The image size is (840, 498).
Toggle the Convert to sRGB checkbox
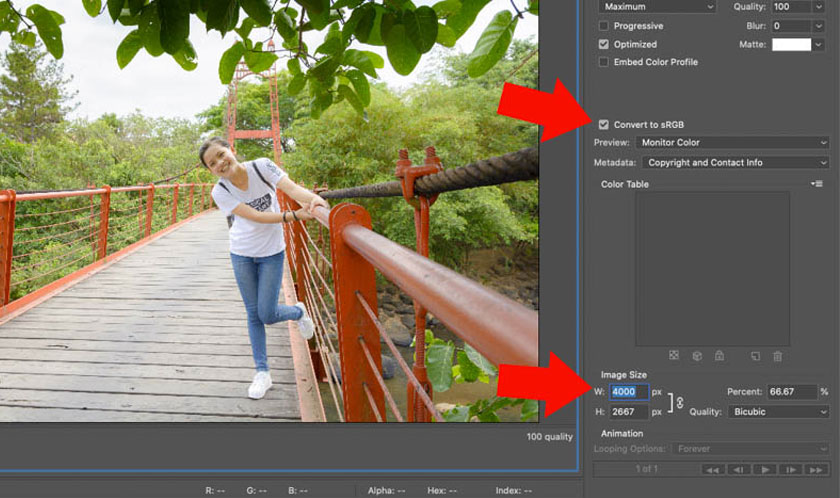click(x=603, y=125)
